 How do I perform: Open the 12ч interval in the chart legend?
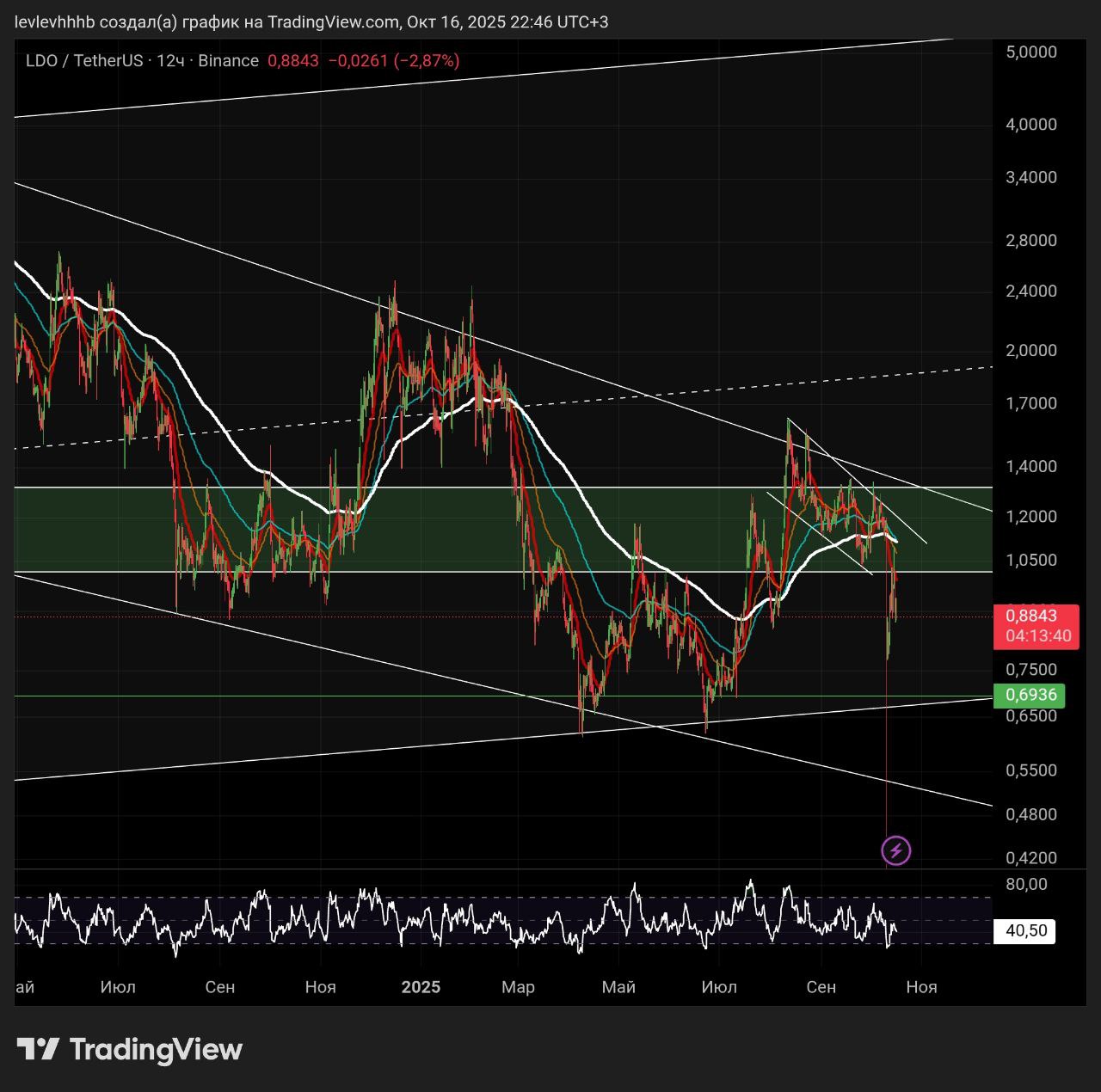pyautogui.click(x=170, y=61)
